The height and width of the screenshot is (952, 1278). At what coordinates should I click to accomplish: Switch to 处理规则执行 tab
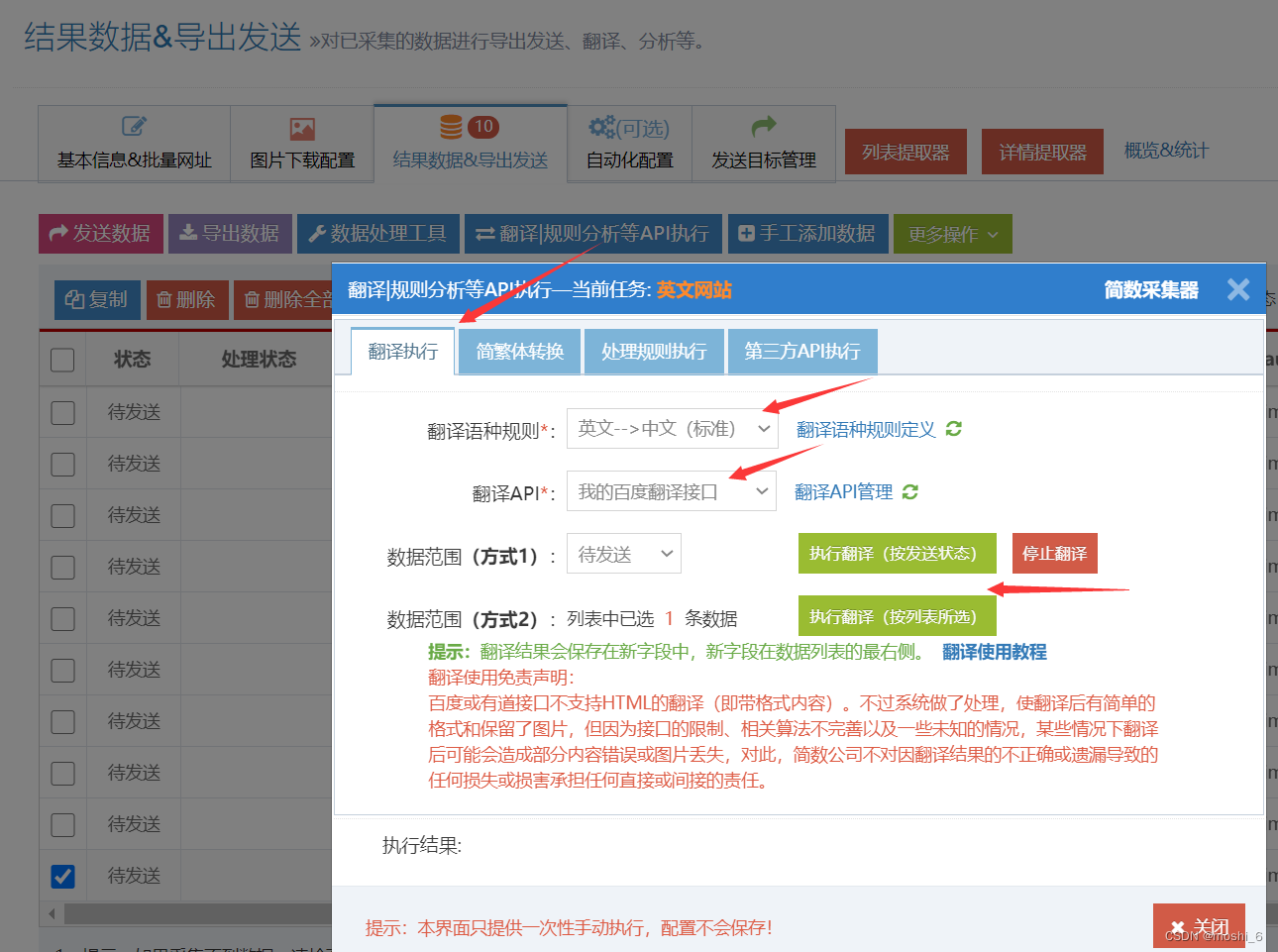[x=654, y=352]
